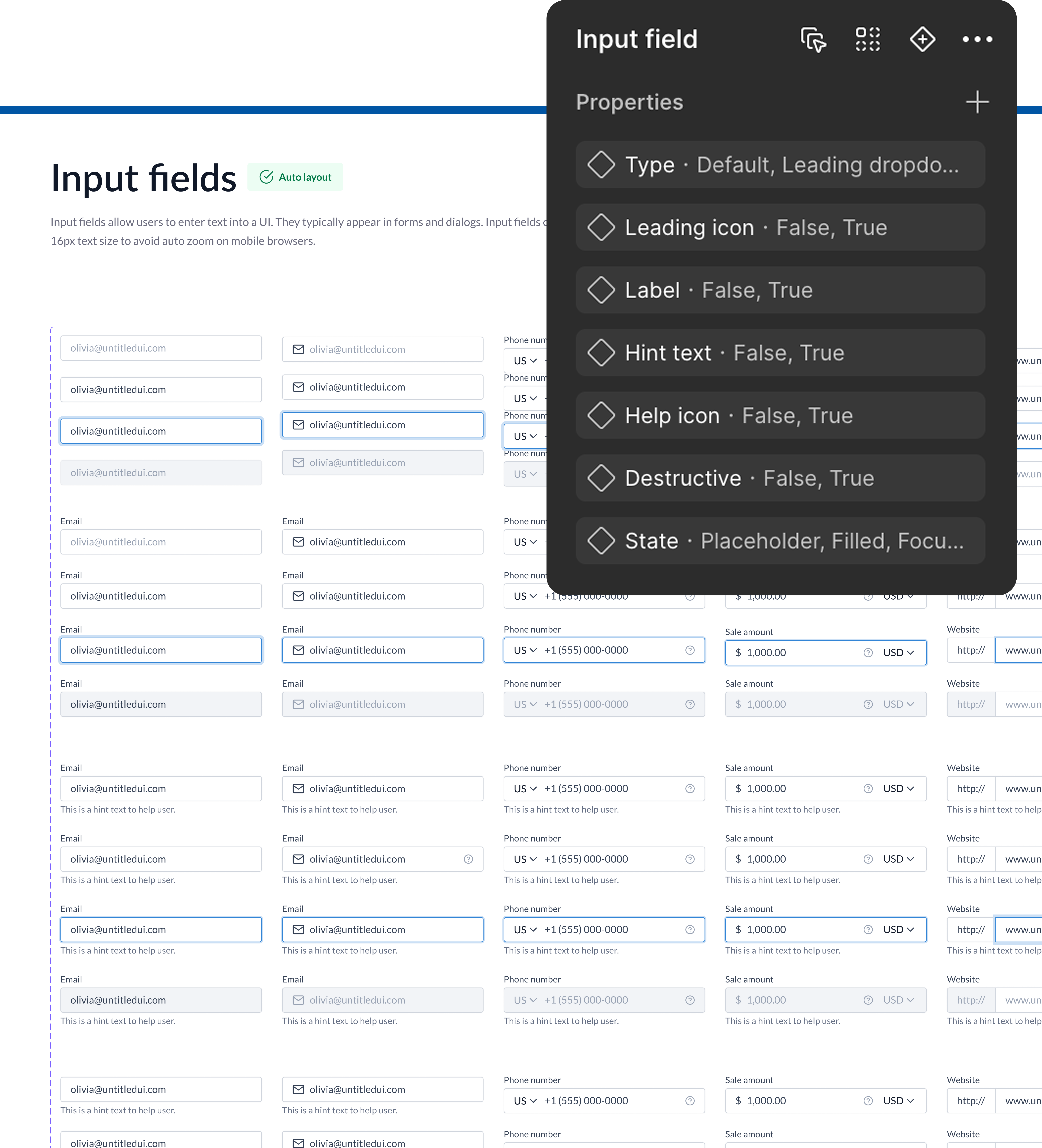Click the green Auto layout badge
Image resolution: width=1042 pixels, height=1148 pixels.
(x=295, y=177)
